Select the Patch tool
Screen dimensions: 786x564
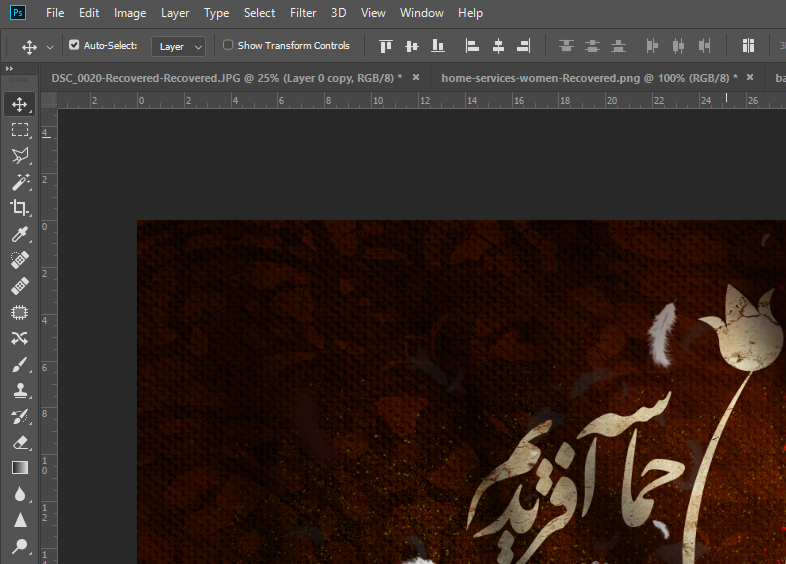[x=20, y=312]
